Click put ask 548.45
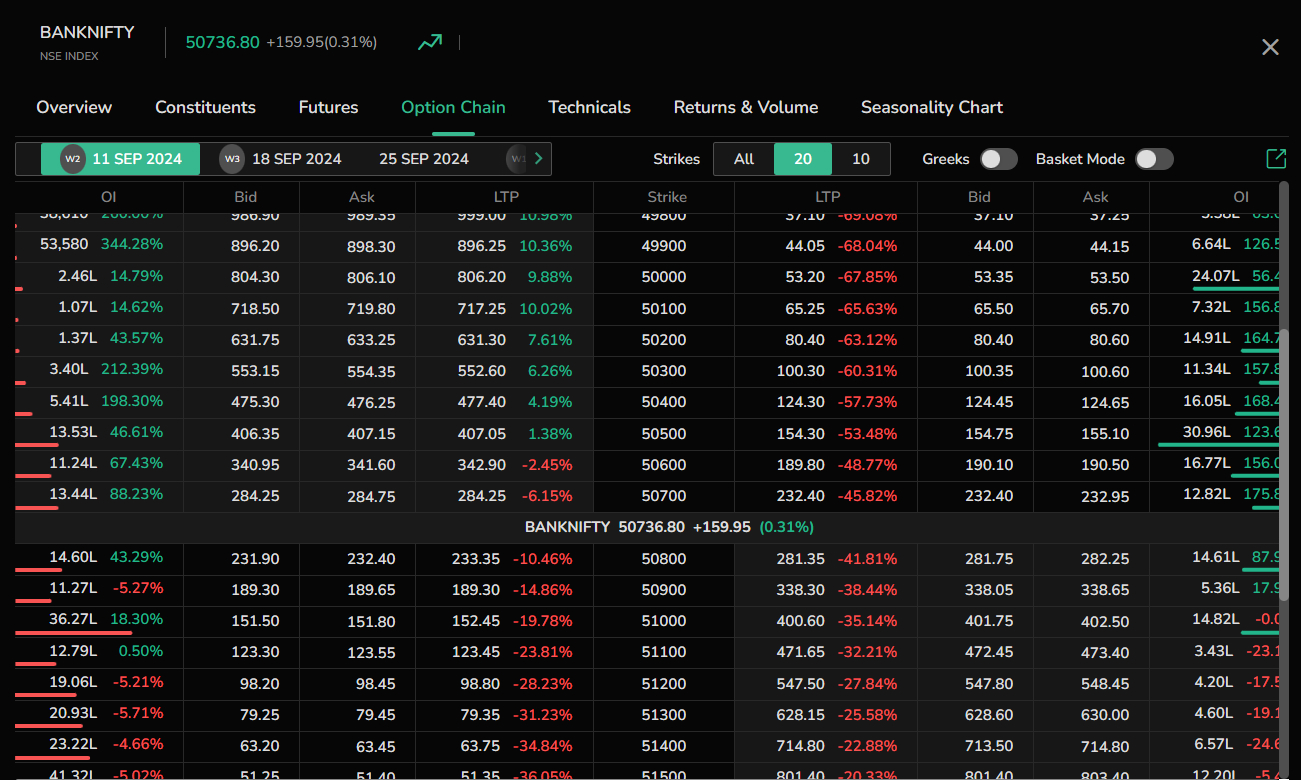The image size is (1301, 780). pos(1106,684)
